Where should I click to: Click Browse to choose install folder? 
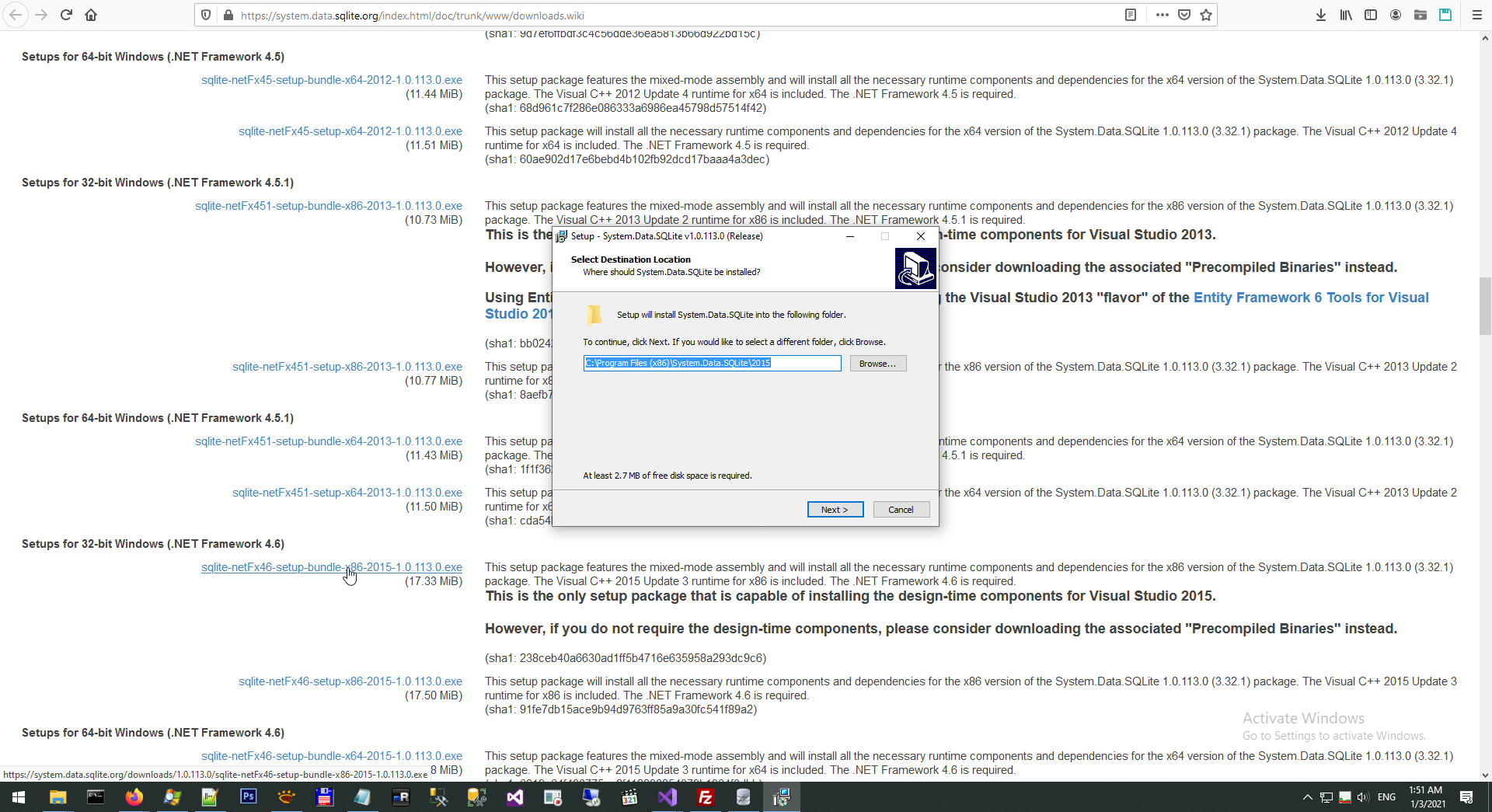click(x=878, y=364)
